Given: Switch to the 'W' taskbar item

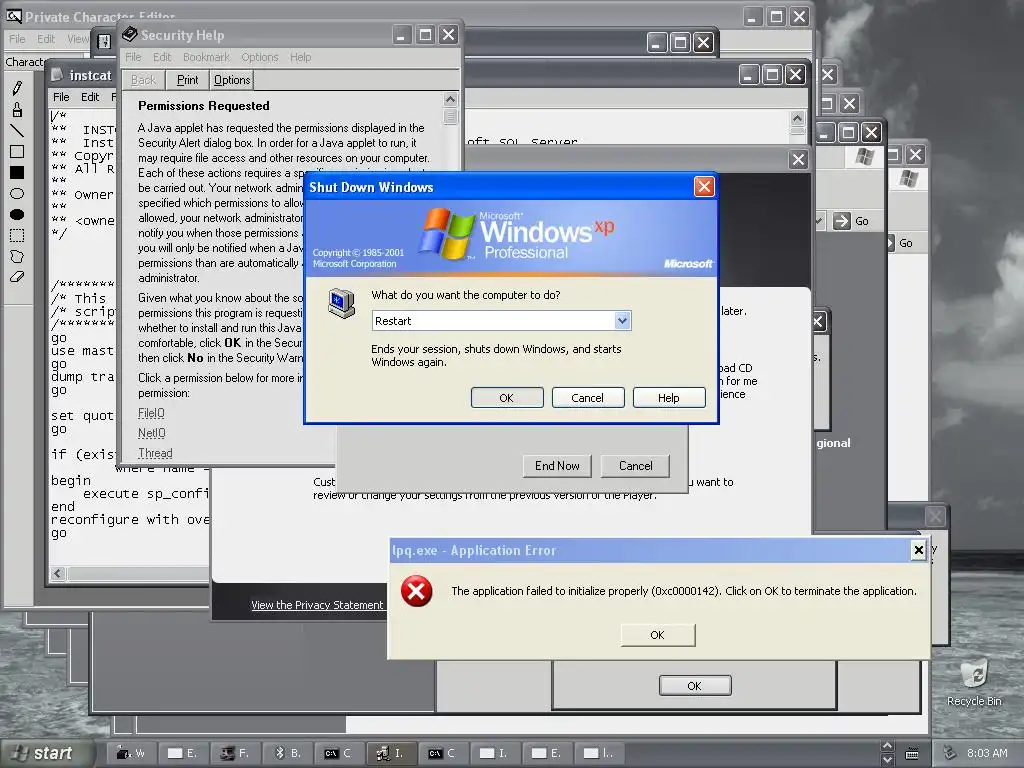Looking at the screenshot, I should tap(131, 753).
